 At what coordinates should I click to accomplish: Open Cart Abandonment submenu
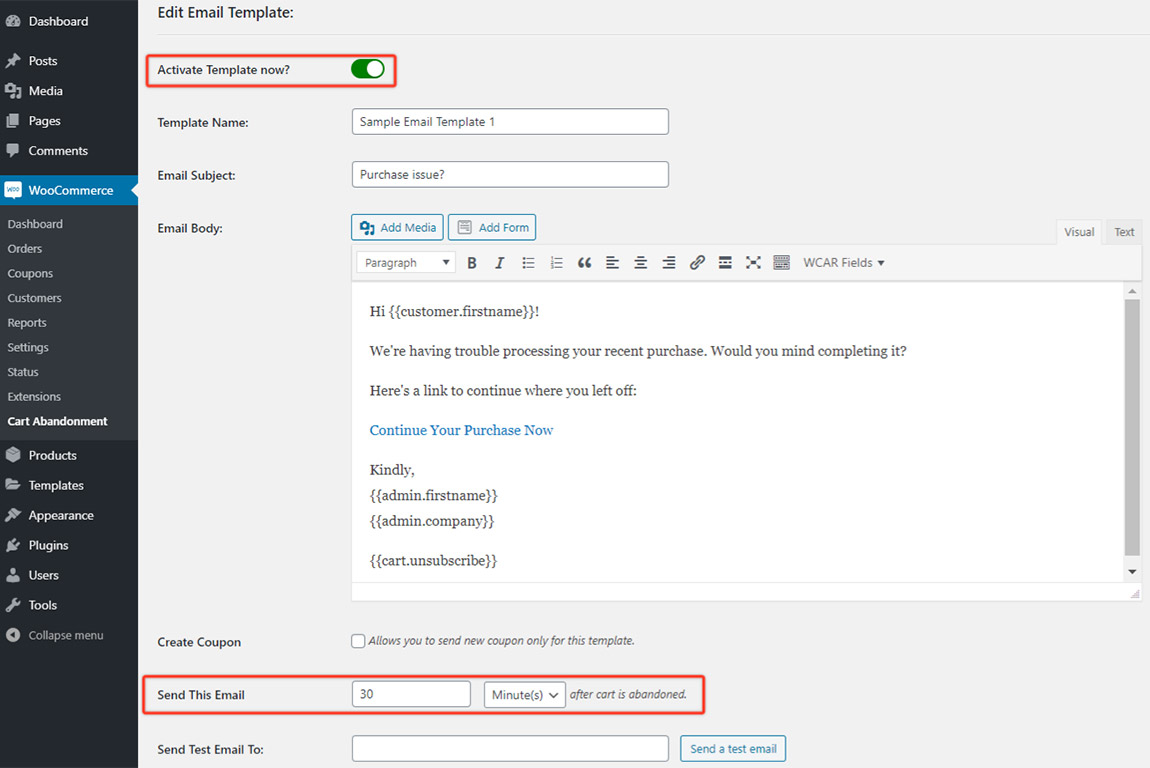point(57,421)
